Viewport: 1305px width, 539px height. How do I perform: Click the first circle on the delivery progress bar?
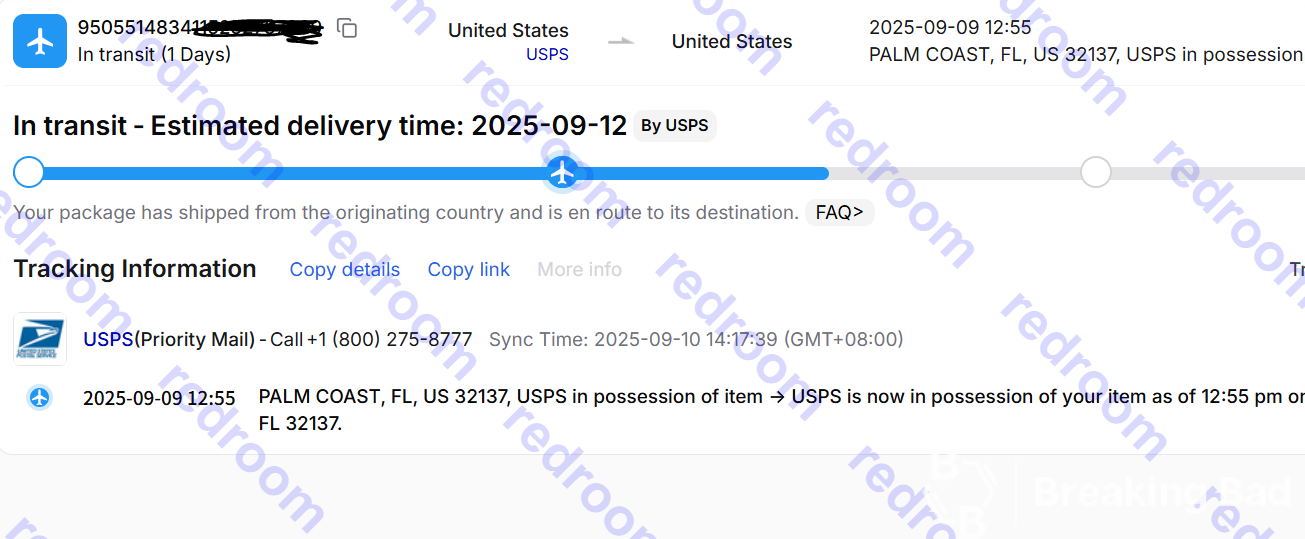point(29,173)
